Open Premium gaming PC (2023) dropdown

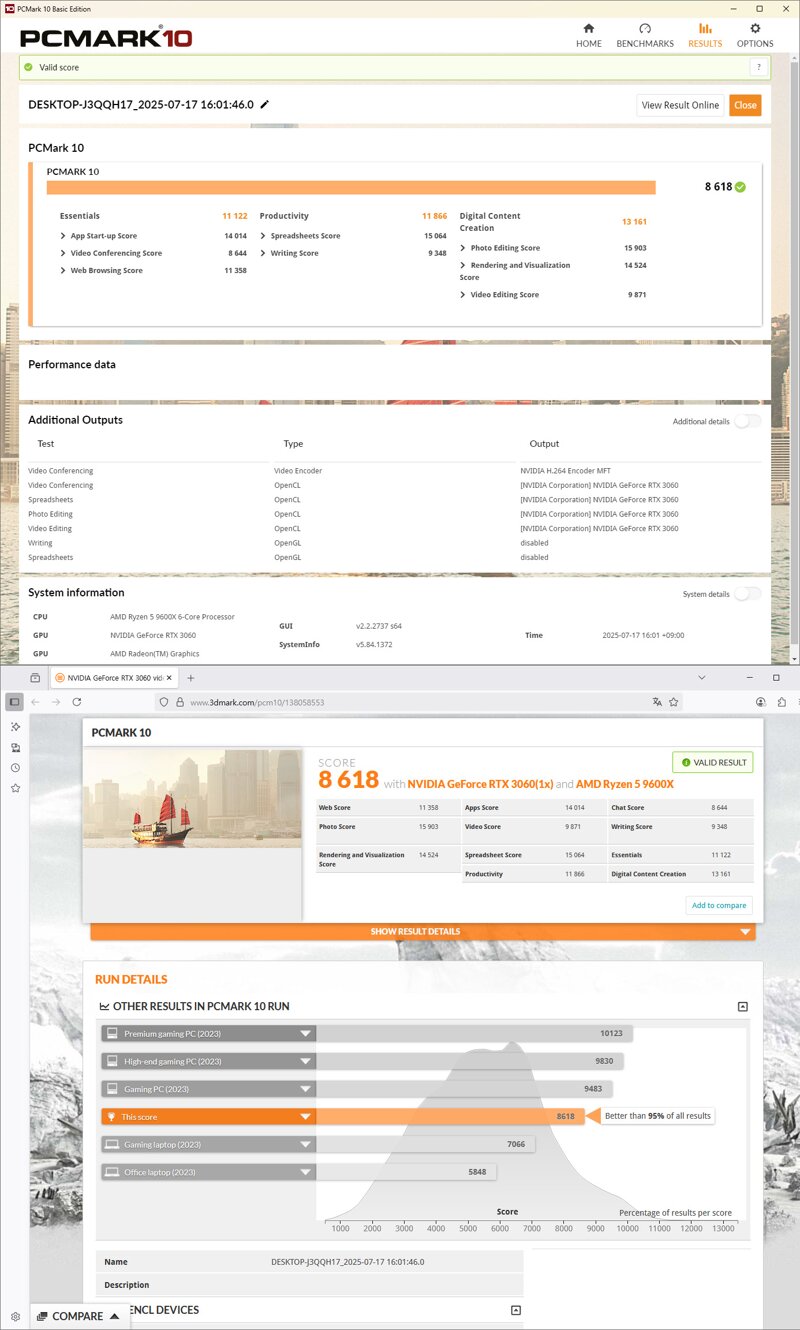click(x=208, y=1033)
